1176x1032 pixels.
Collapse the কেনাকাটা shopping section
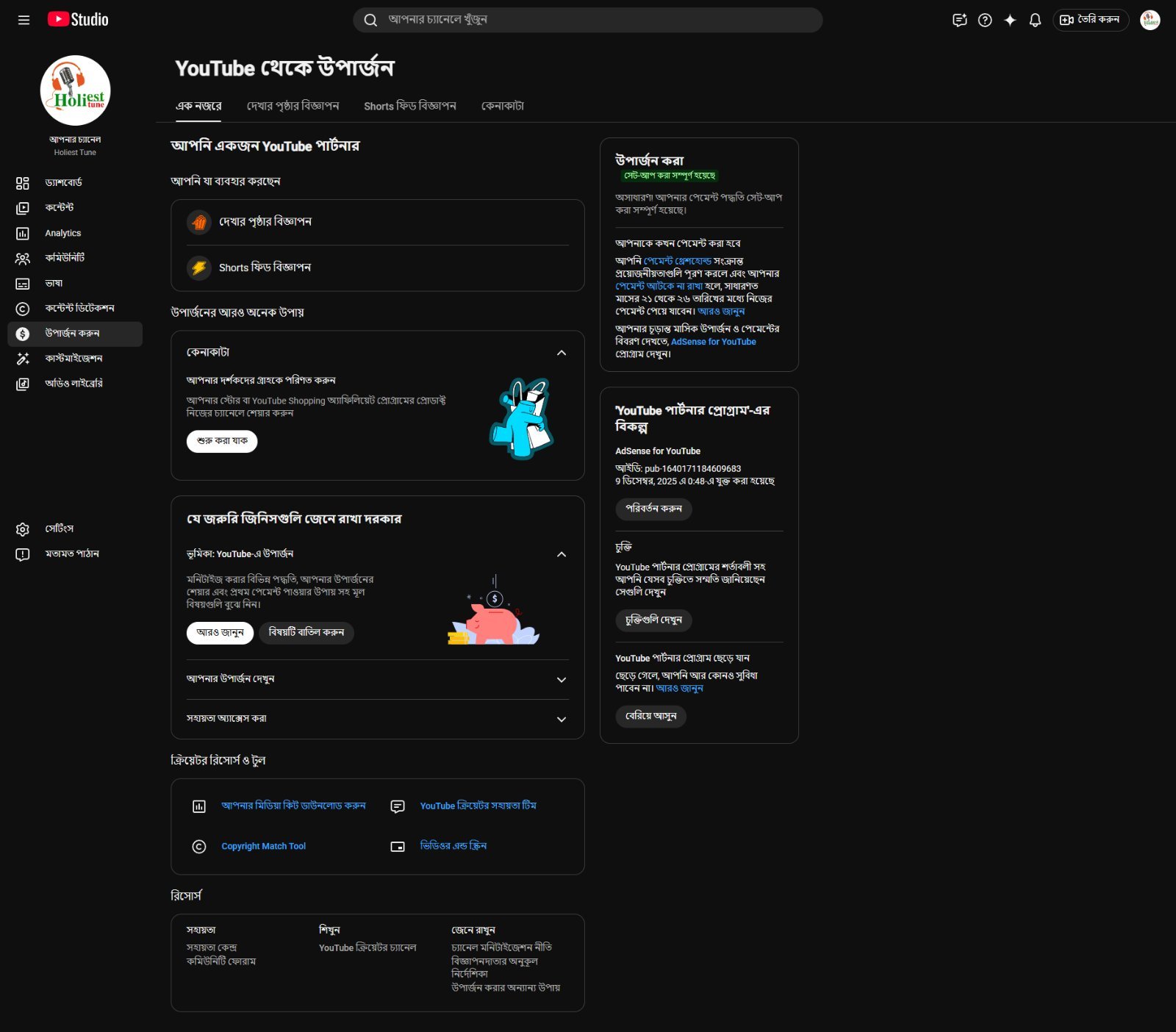coord(562,353)
